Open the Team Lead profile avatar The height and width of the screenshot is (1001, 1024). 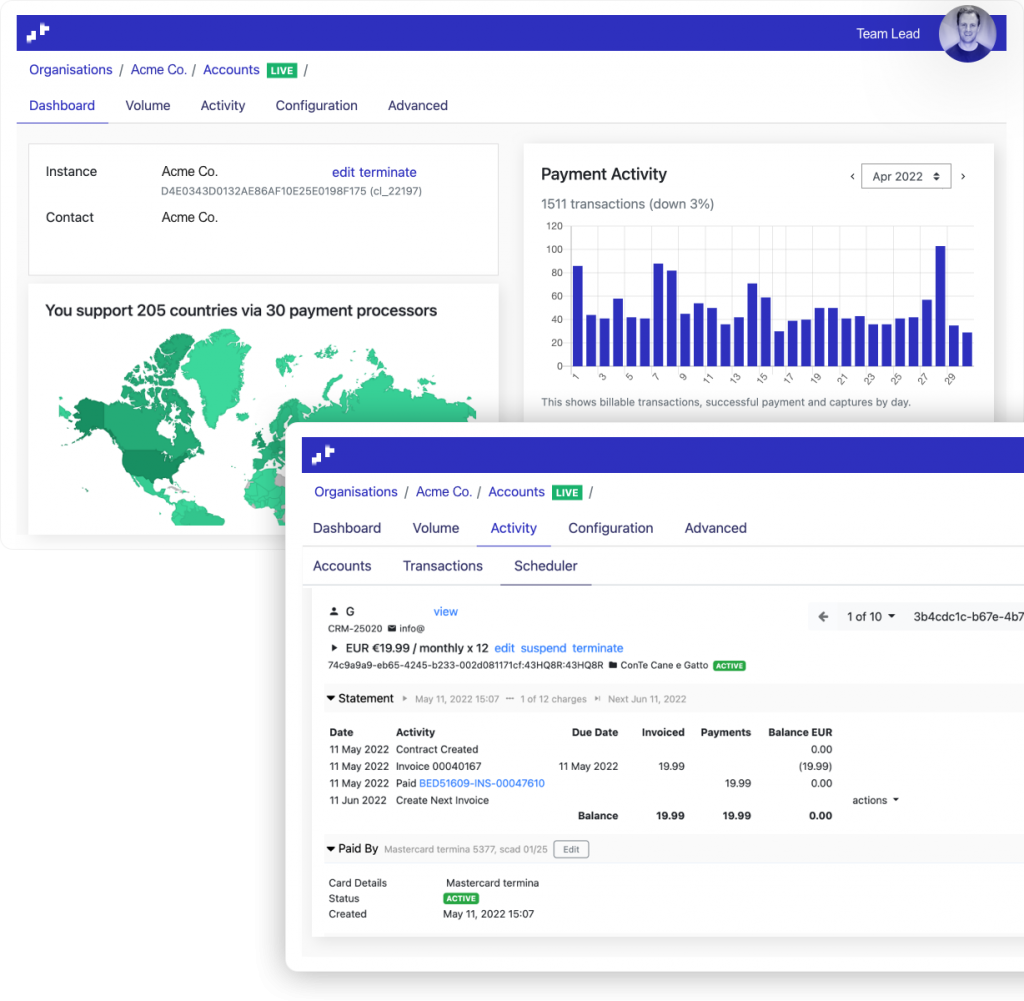967,34
